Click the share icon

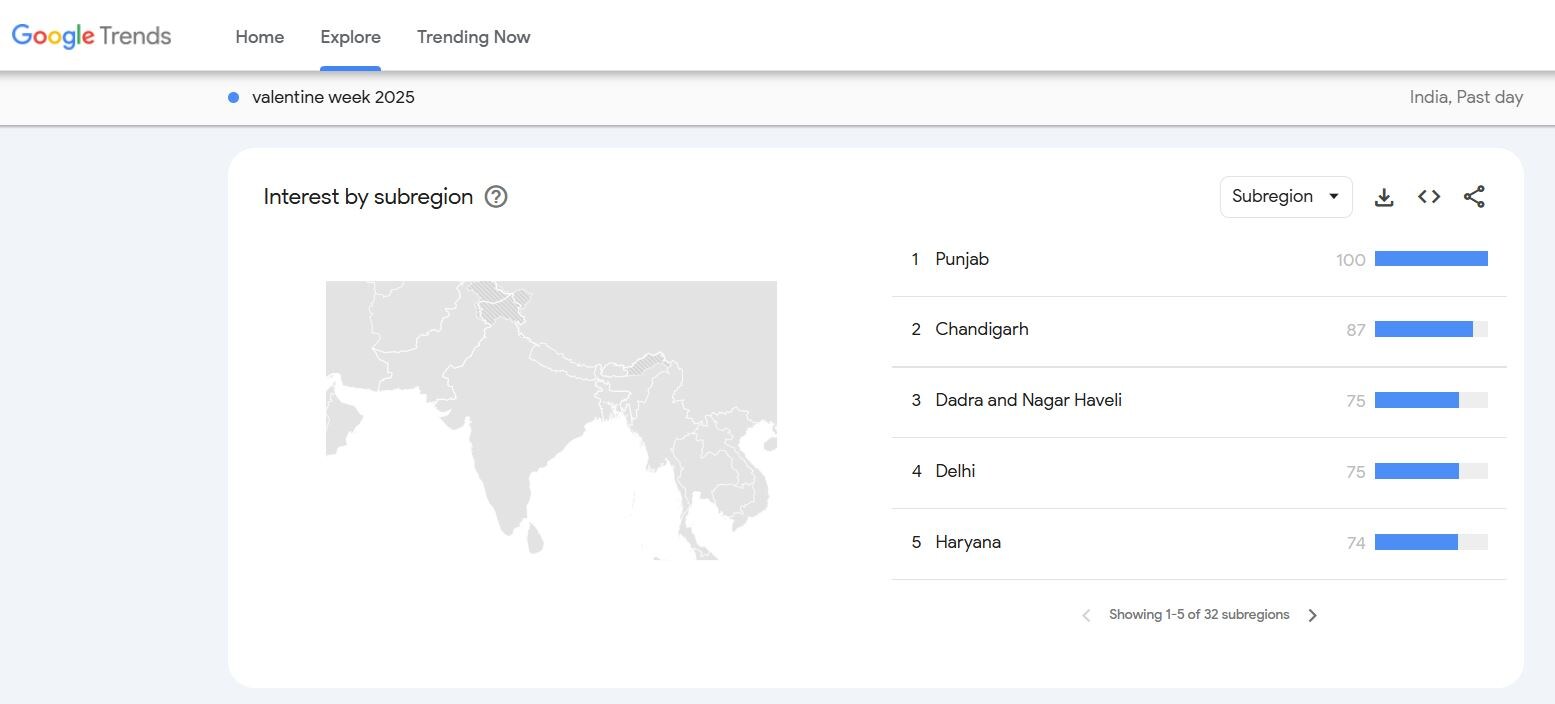pos(1474,197)
